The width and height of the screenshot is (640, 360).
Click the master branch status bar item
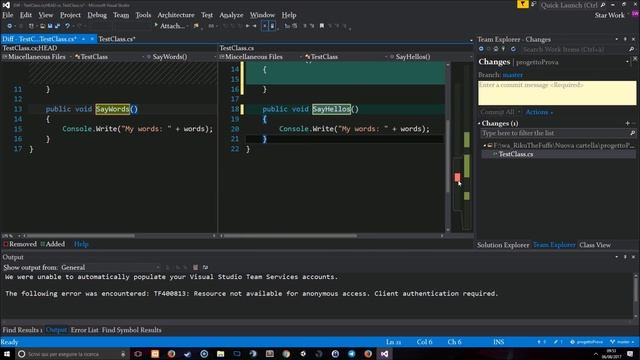622,342
